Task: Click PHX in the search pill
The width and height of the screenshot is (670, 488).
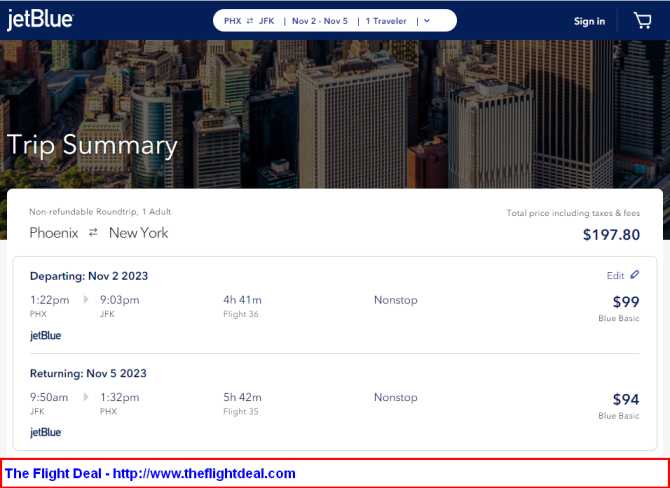Action: click(232, 21)
